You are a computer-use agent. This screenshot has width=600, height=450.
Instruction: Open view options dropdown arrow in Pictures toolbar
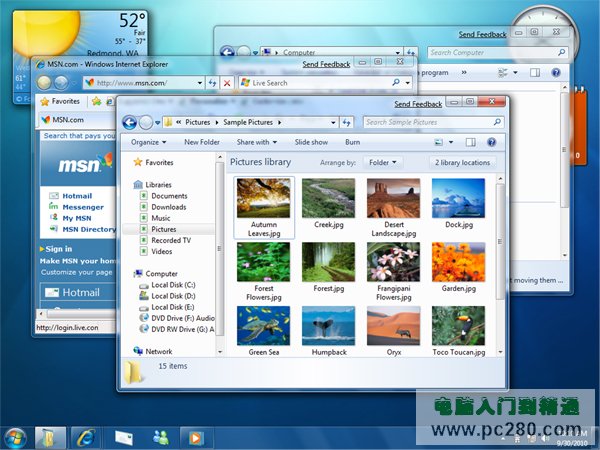(451, 142)
